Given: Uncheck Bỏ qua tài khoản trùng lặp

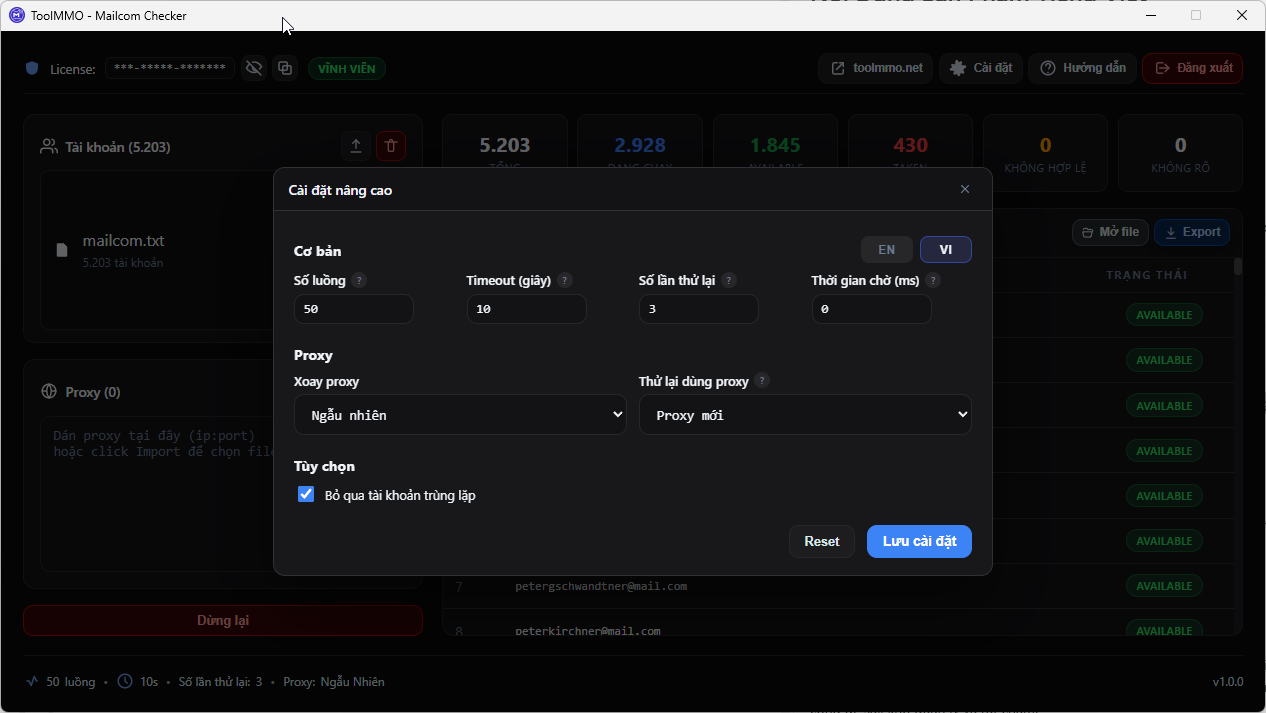Looking at the screenshot, I should [x=306, y=494].
